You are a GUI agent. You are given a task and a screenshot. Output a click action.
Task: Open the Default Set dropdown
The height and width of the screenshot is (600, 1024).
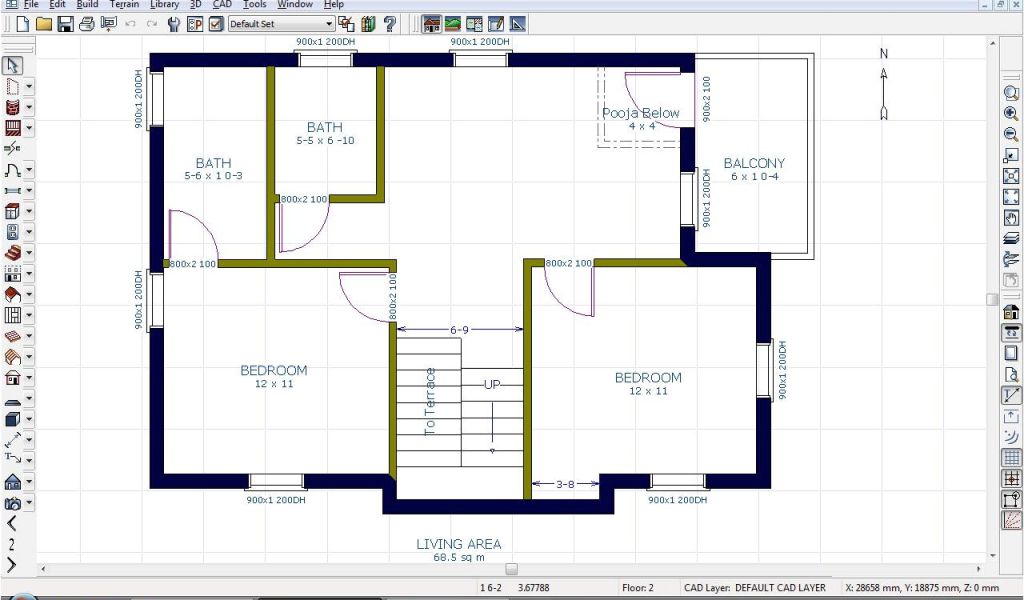282,23
